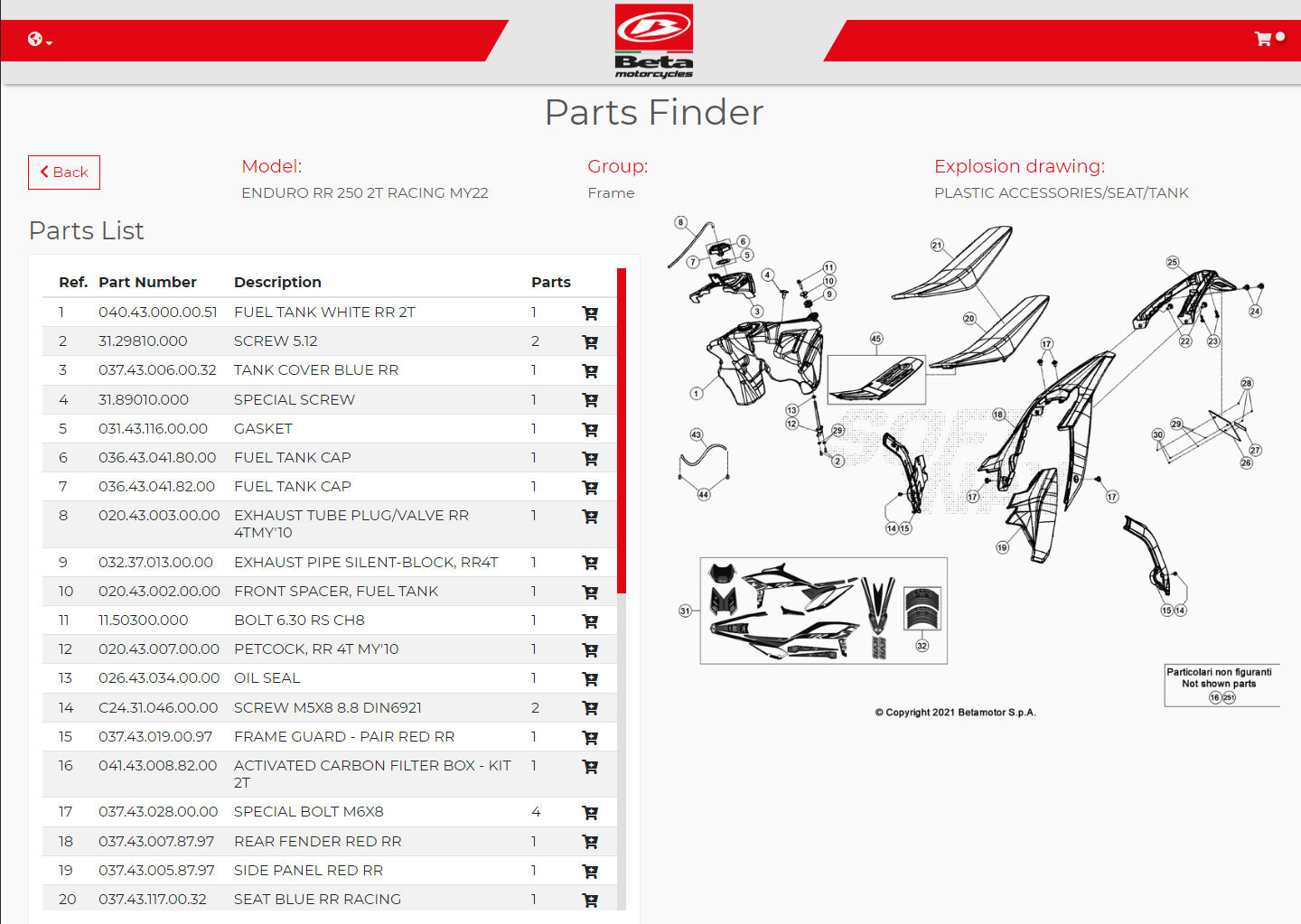
Task: Click the red parts list scrollbar thumb
Action: 622,431
